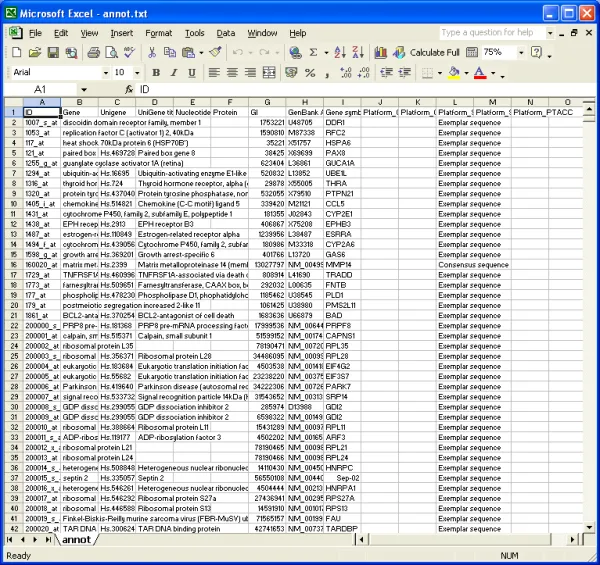Open the Data menu
The width and height of the screenshot is (600, 565).
tap(226, 33)
